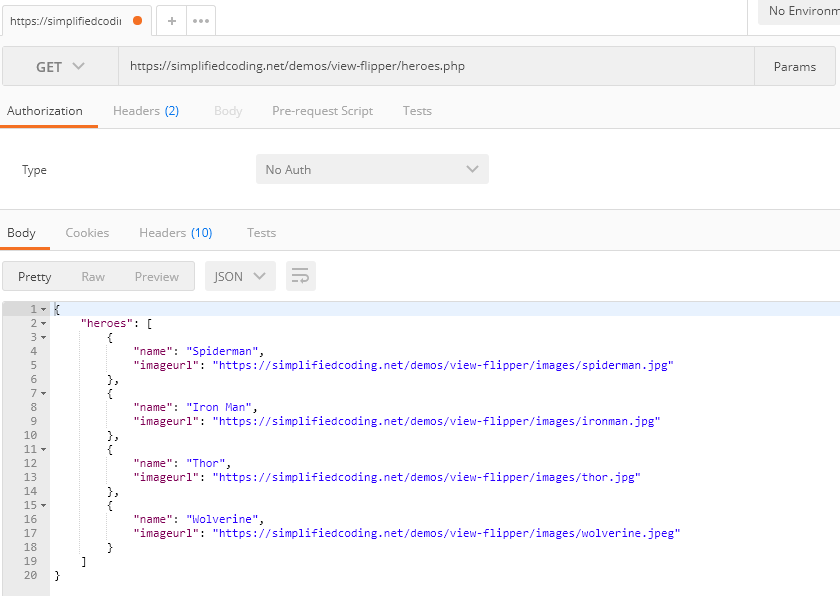Click the "Wolverine" name value

tap(222, 519)
